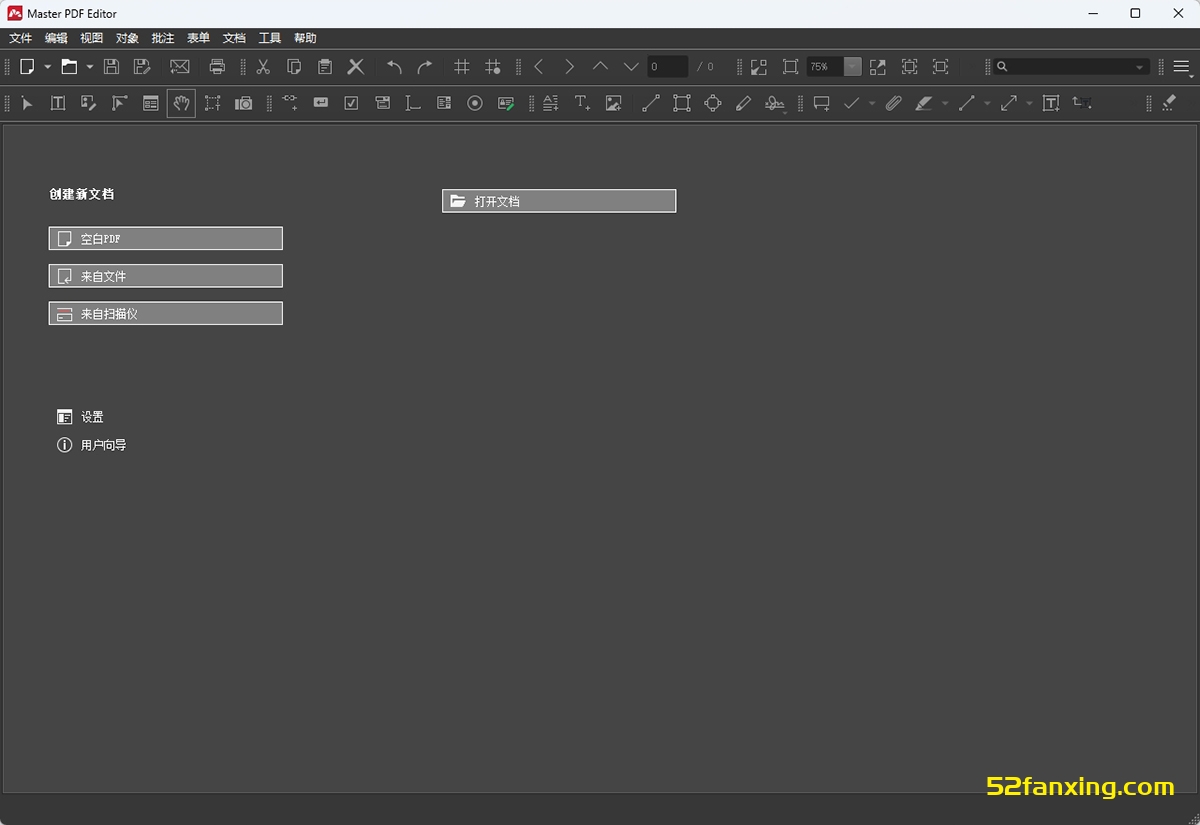Click the 空白PDF button

(x=166, y=239)
